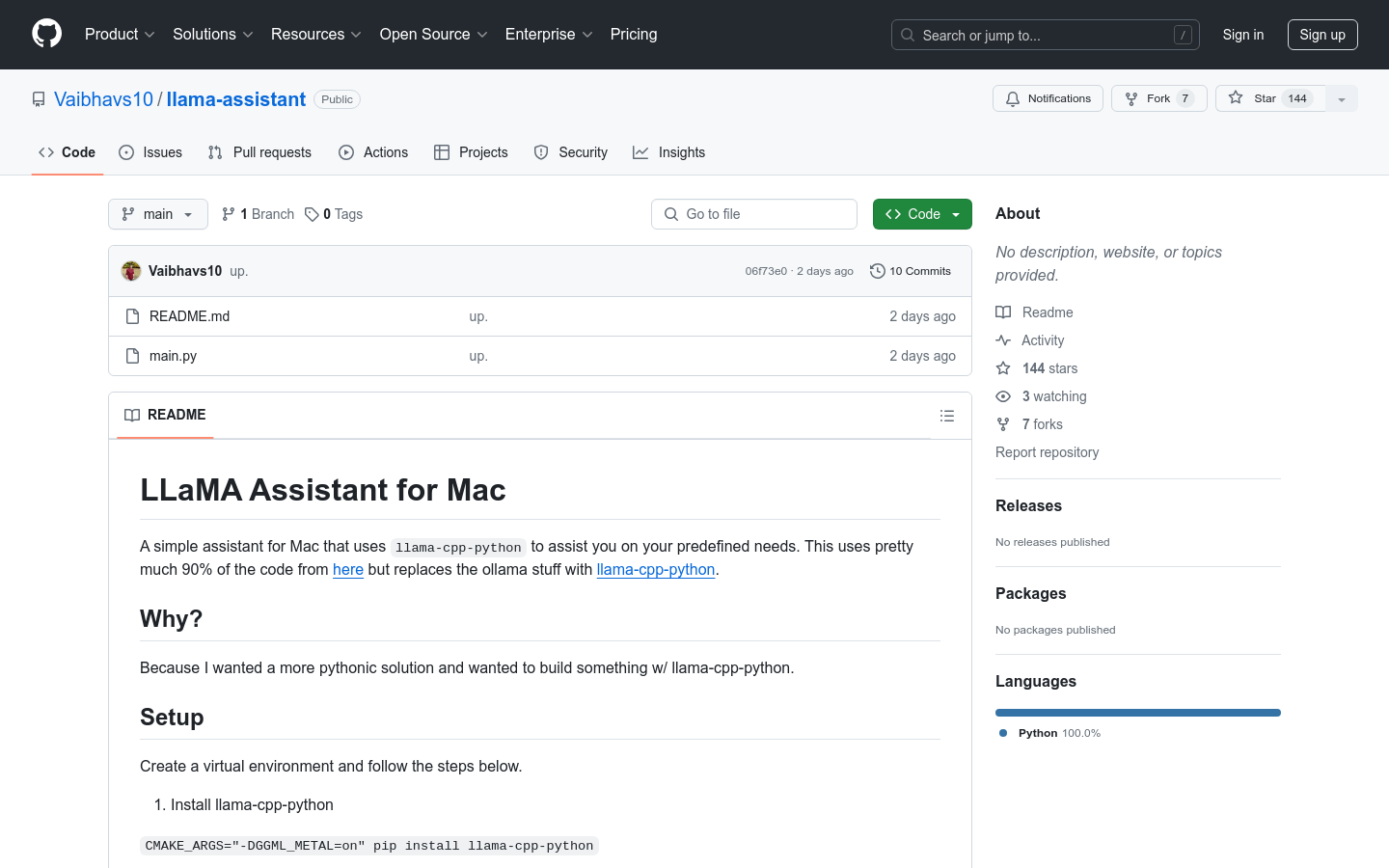Viewport: 1389px width, 868px height.
Task: Open the main branch selector
Action: pyautogui.click(x=158, y=214)
